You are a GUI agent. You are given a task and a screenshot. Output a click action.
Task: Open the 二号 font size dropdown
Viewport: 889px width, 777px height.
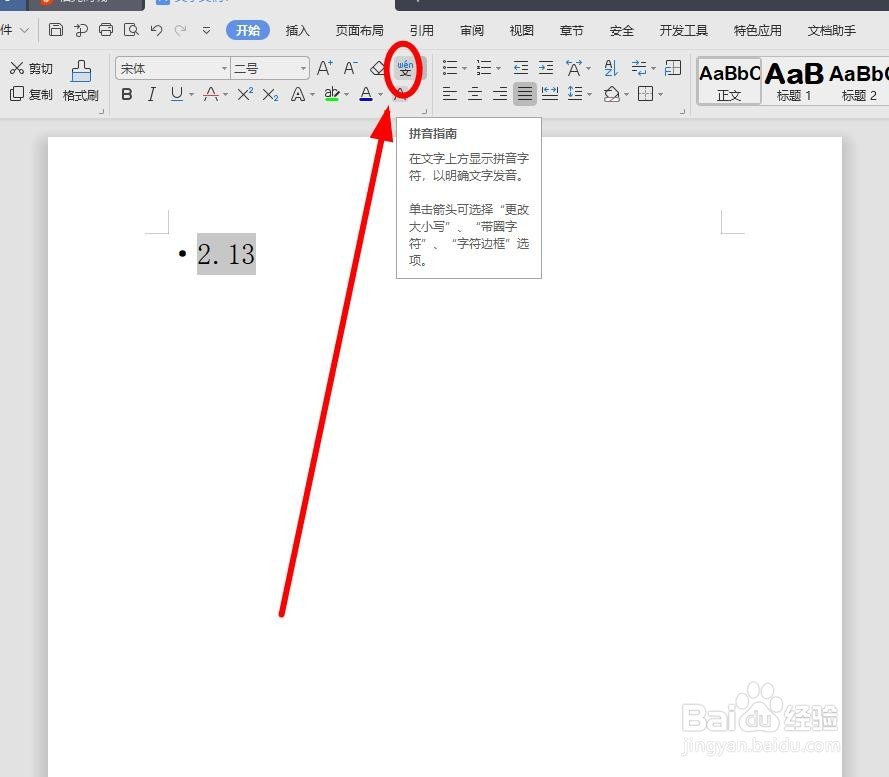[304, 69]
